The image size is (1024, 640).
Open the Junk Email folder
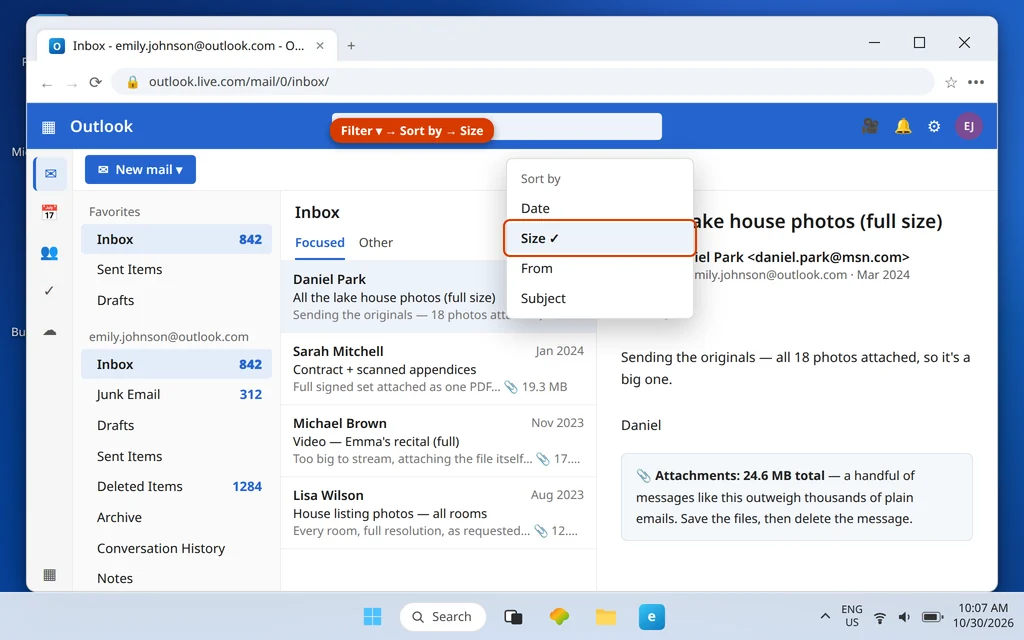click(x=176, y=394)
